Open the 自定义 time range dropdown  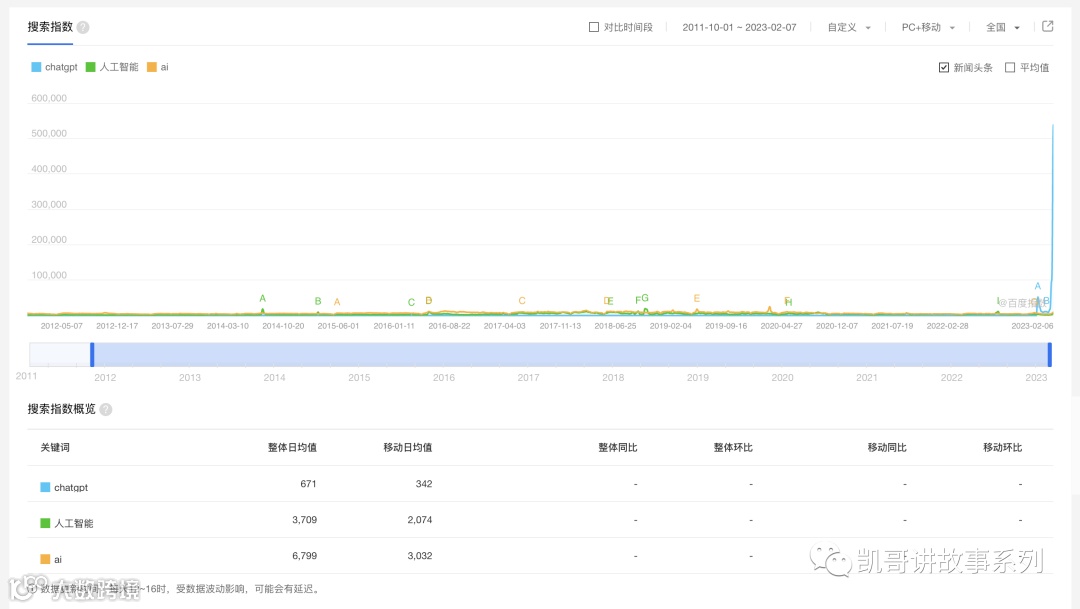(849, 27)
